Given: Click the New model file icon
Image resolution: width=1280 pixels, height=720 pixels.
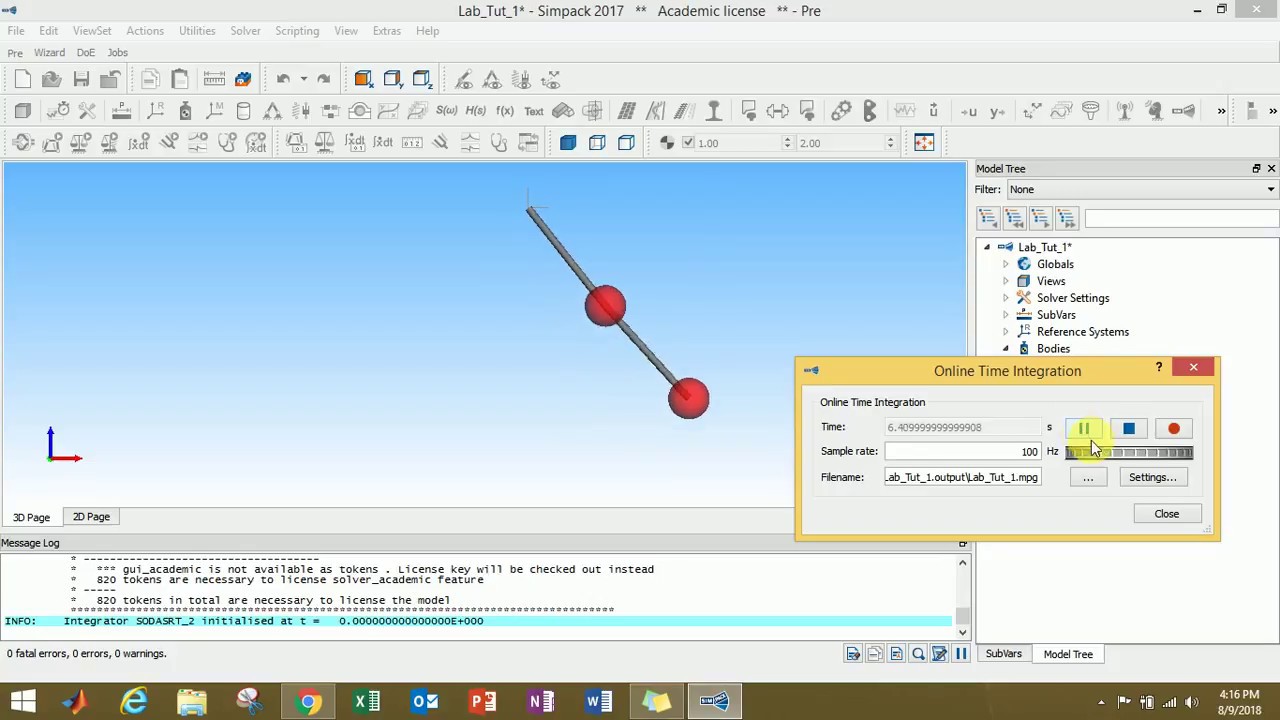Looking at the screenshot, I should 23,79.
